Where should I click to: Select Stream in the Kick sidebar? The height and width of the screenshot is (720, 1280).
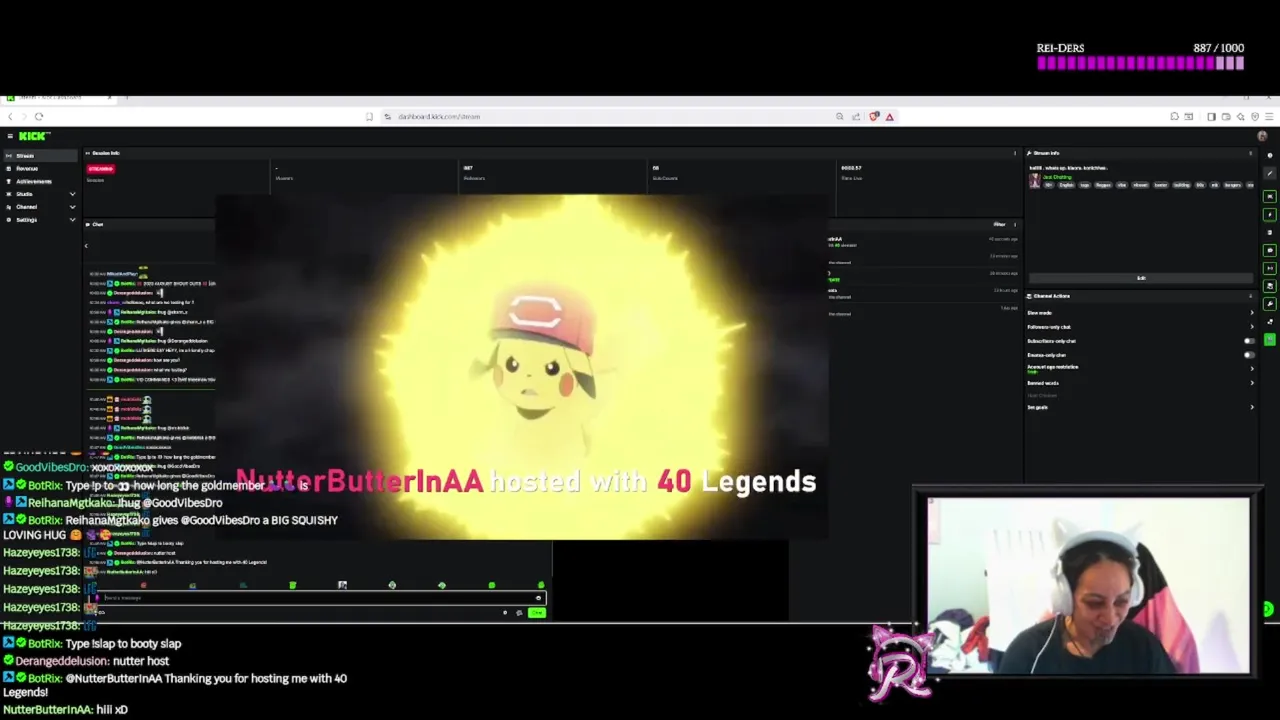pyautogui.click(x=38, y=156)
